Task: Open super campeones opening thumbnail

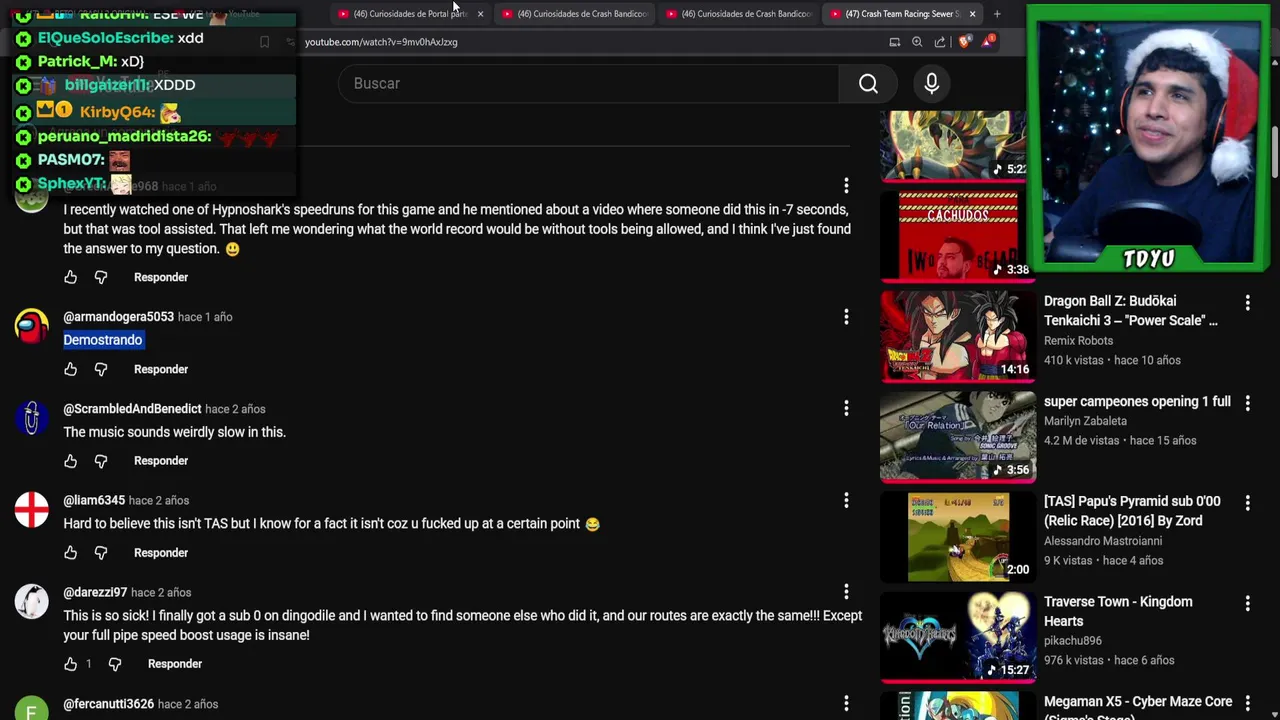Action: (958, 436)
